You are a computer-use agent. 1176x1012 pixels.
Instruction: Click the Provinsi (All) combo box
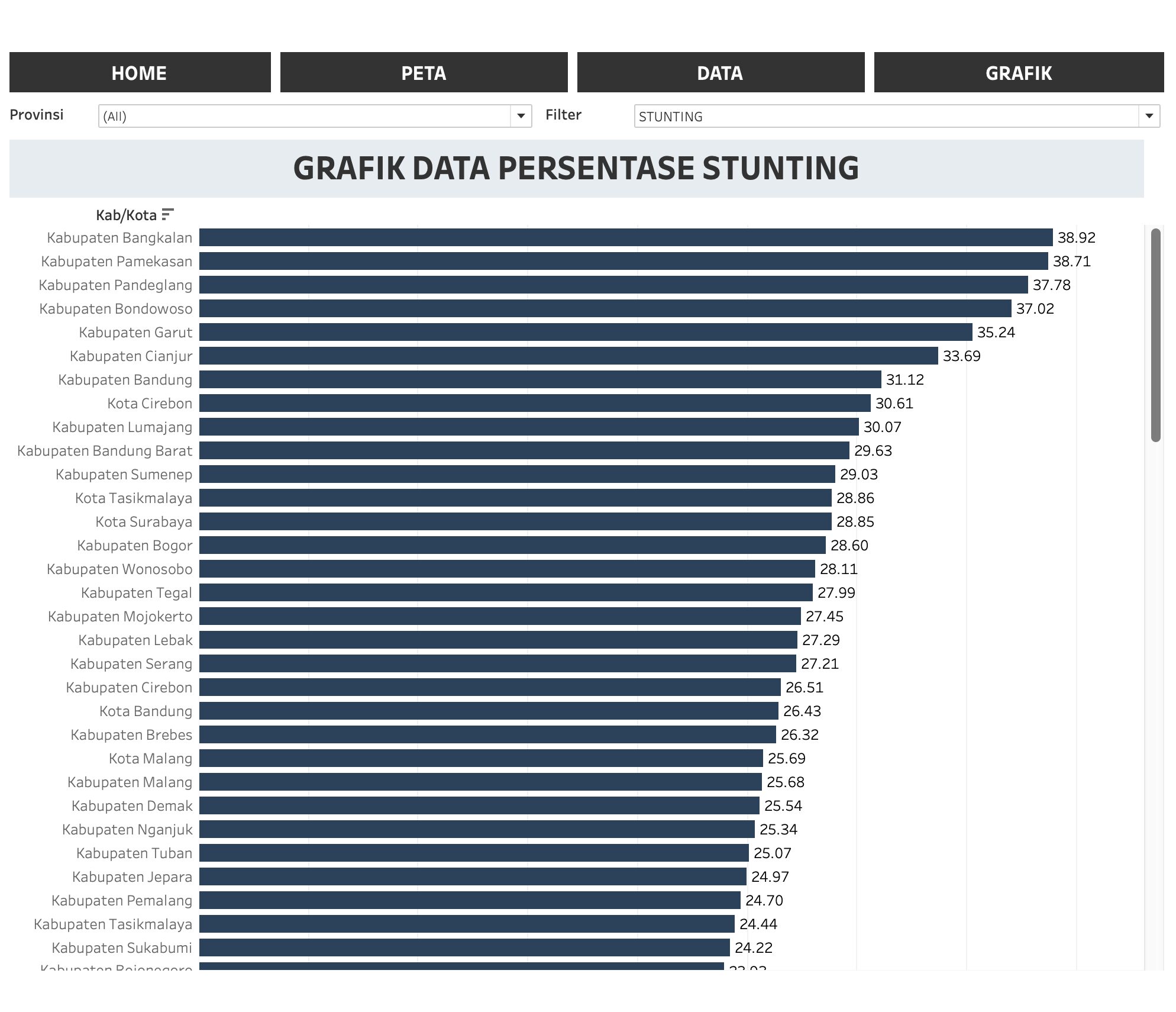305,116
